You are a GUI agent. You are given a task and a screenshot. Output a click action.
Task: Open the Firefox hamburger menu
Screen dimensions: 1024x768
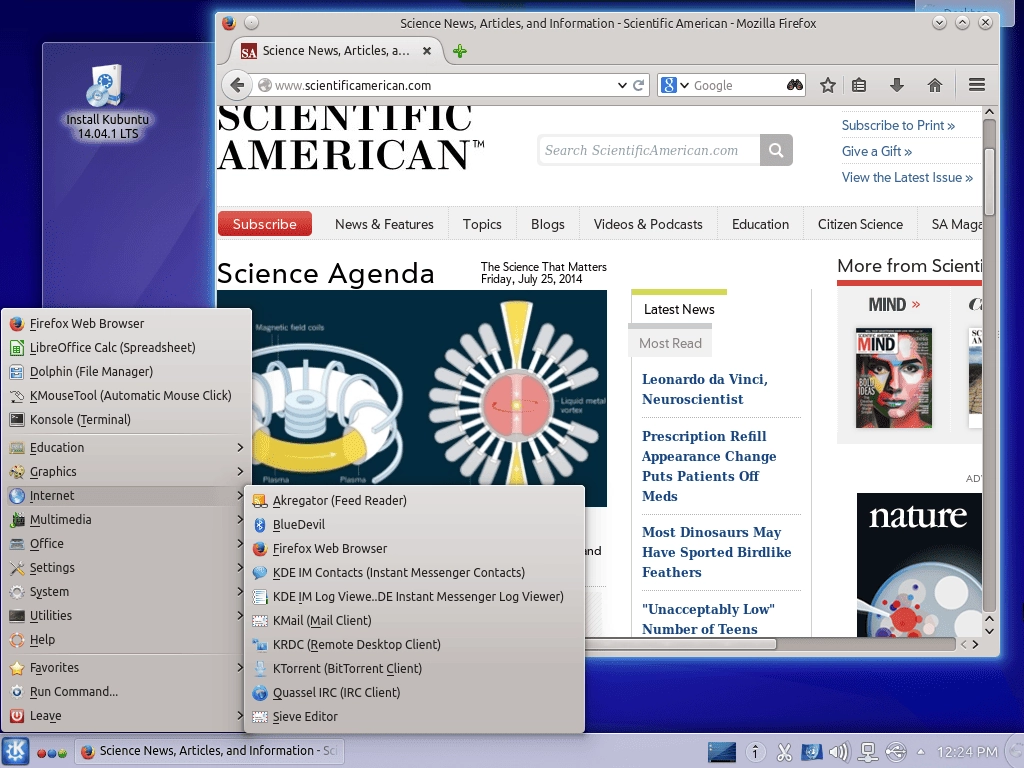[976, 85]
